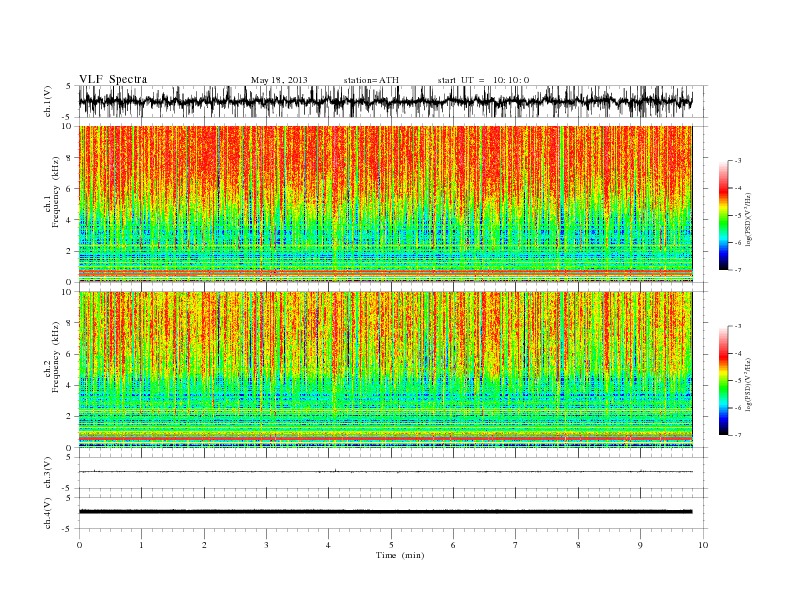792x612 pixels.
Task: Click the 'start UT = 10:10:0' header text
Action: click(483, 80)
